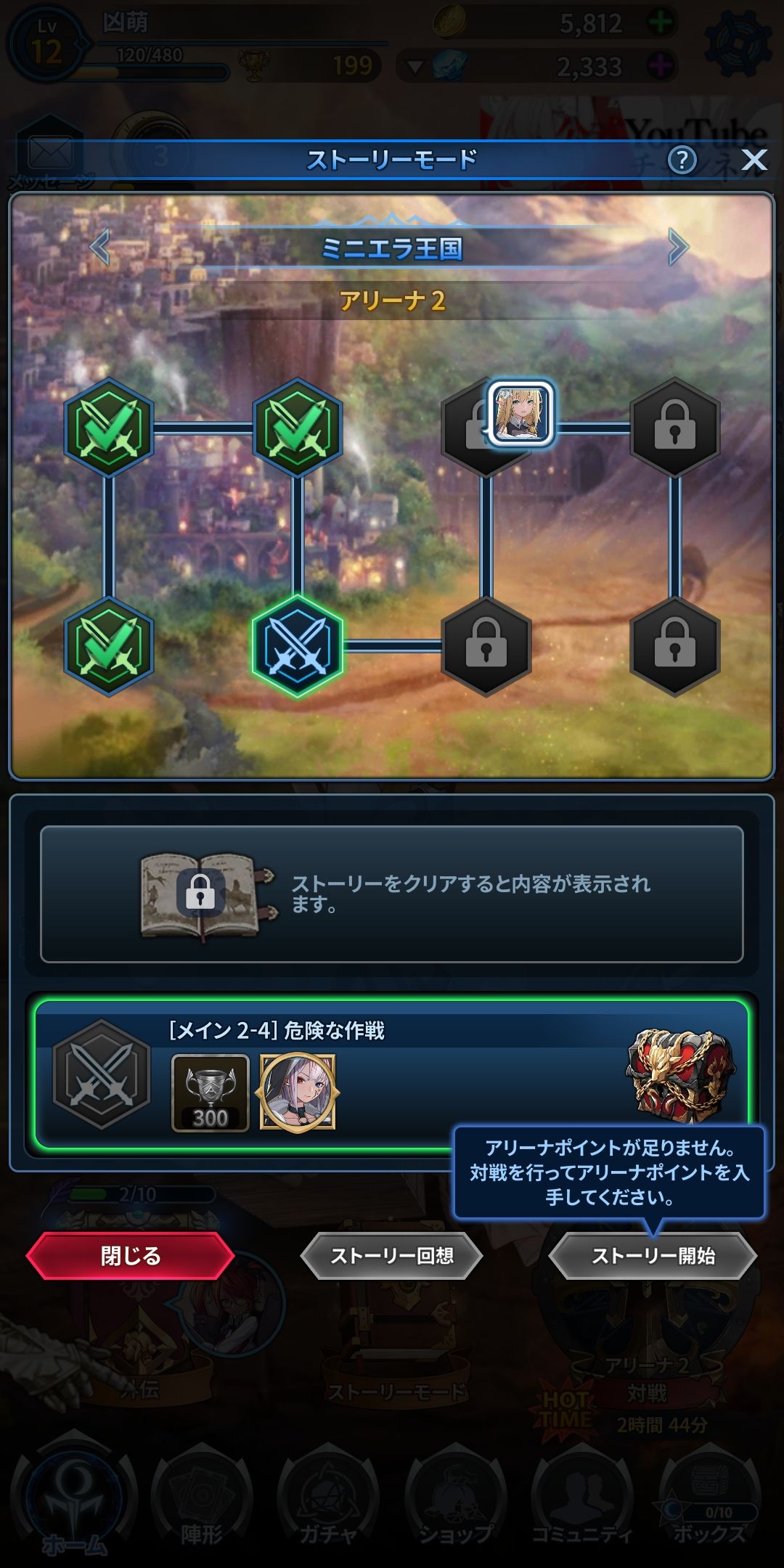Select the completed stage in the bottom row
The image size is (784, 1568).
[109, 646]
